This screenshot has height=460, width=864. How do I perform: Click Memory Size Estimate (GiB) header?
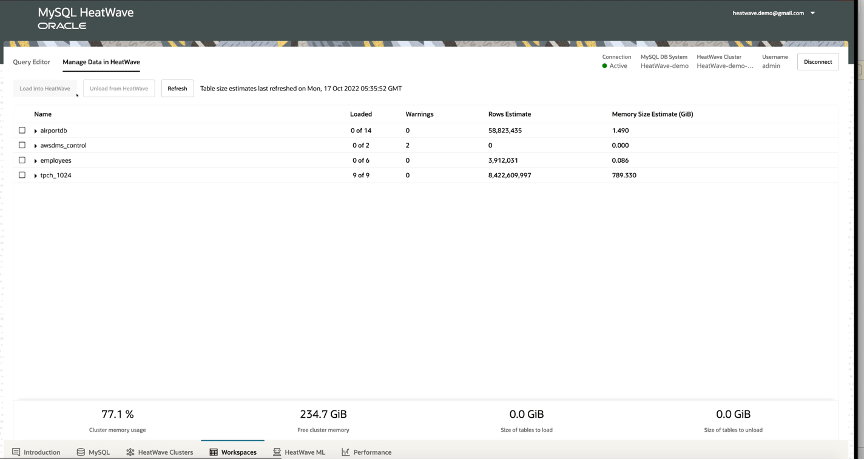click(652, 114)
